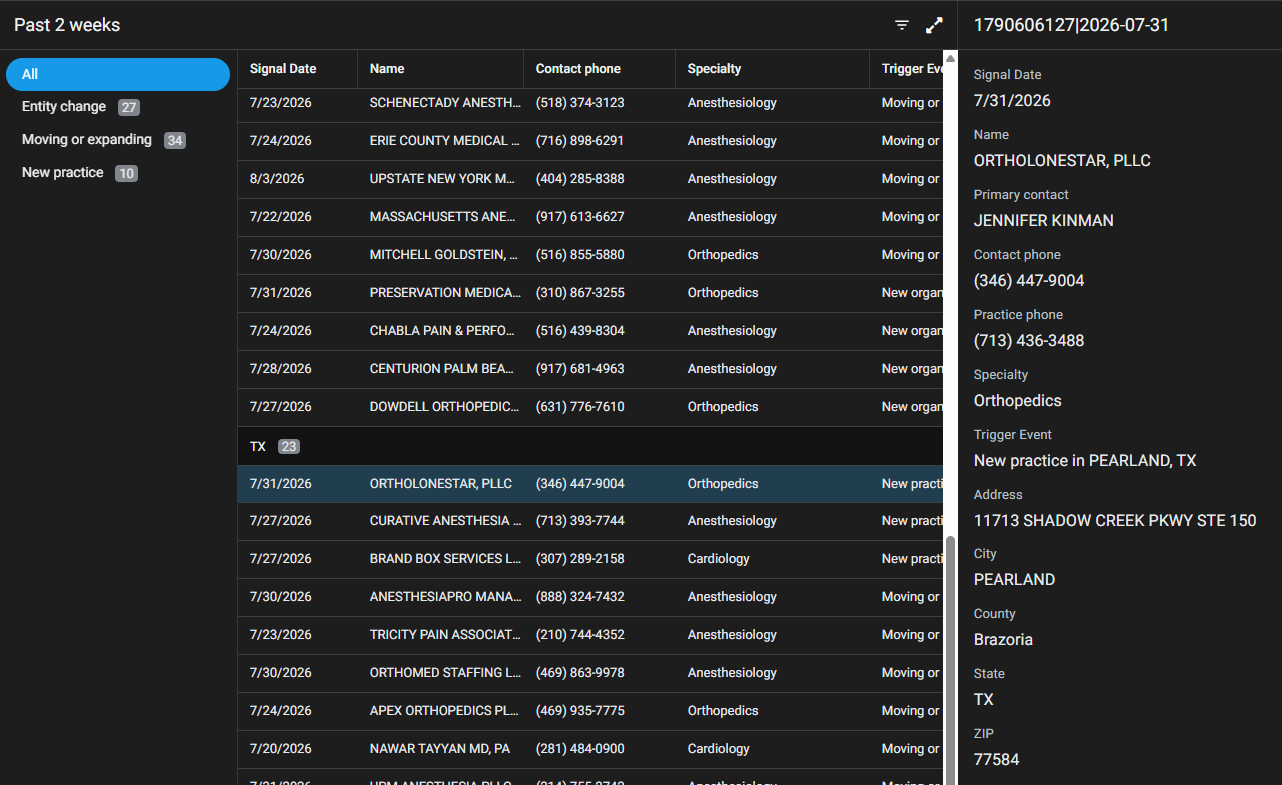Image resolution: width=1282 pixels, height=785 pixels.
Task: Collapse the TX group row
Action: (x=590, y=446)
